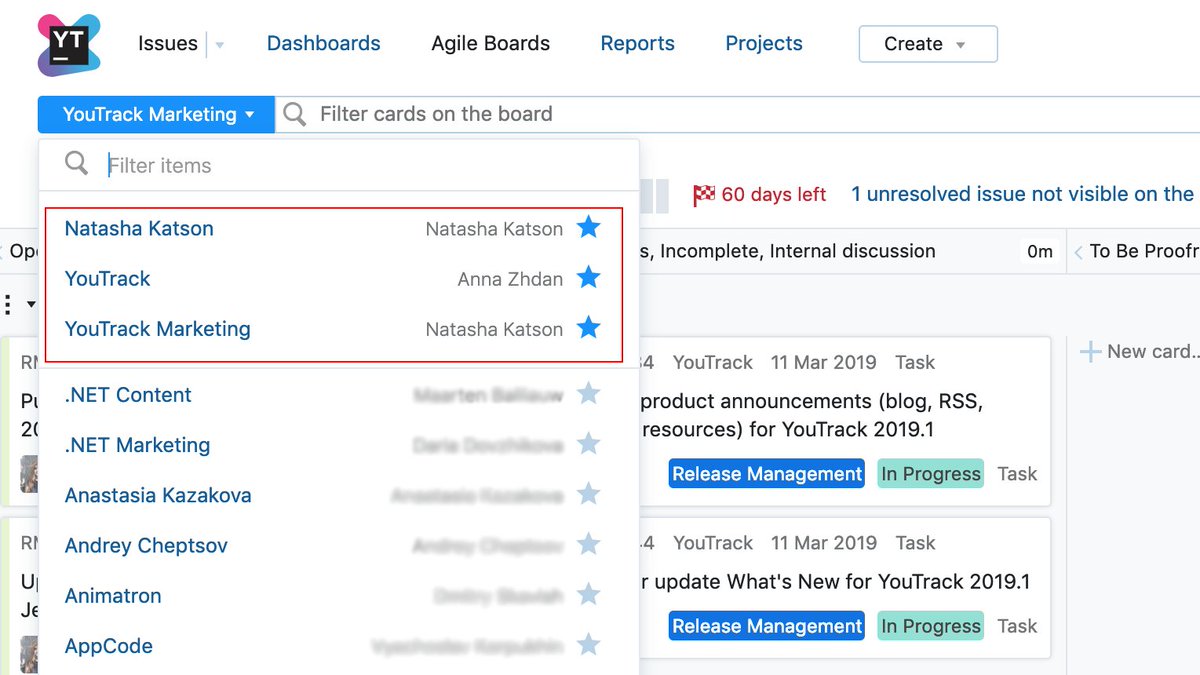Unstar the Natasha Katson board
This screenshot has height=675, width=1200.
point(589,228)
